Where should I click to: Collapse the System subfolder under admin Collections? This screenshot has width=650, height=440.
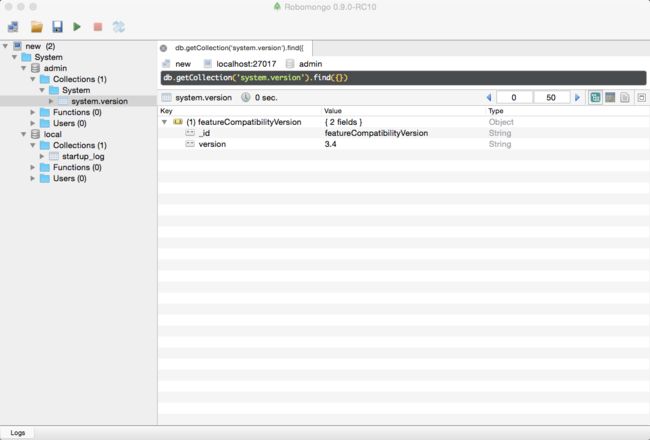(x=42, y=90)
